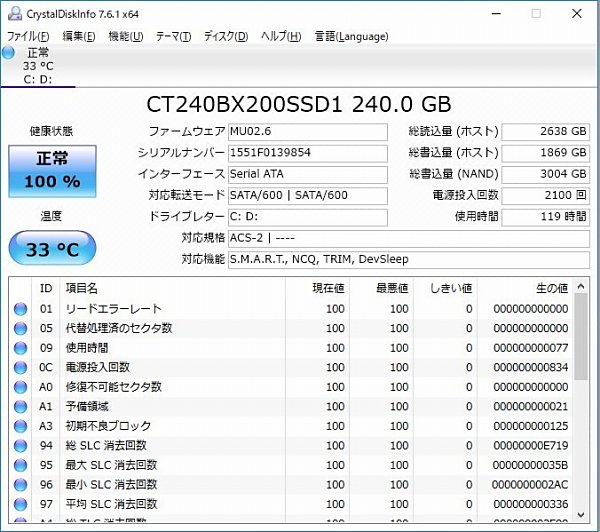Open the ディスク(D) menu
600x532 pixels.
click(x=226, y=37)
